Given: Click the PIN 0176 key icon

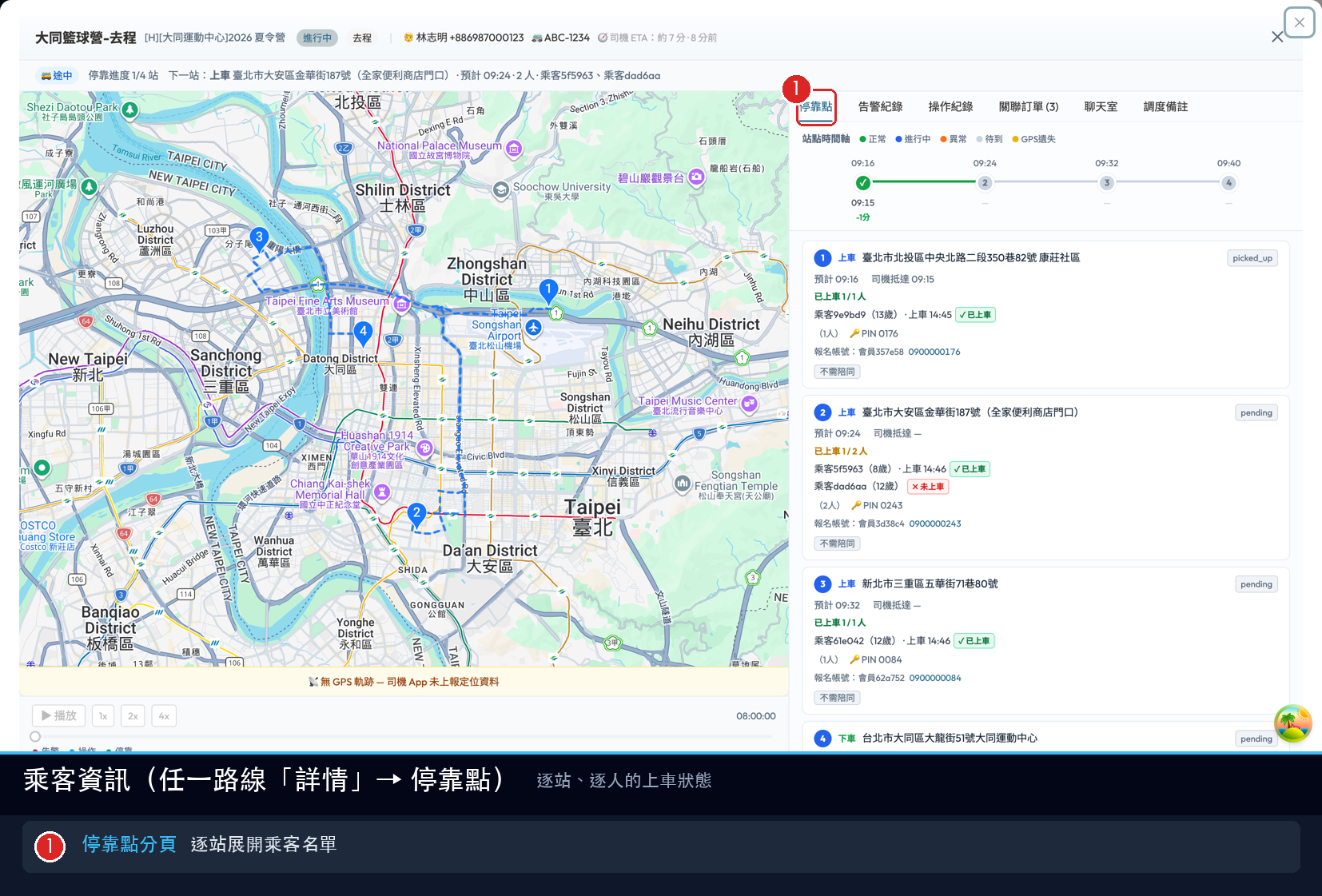Looking at the screenshot, I should click(854, 334).
